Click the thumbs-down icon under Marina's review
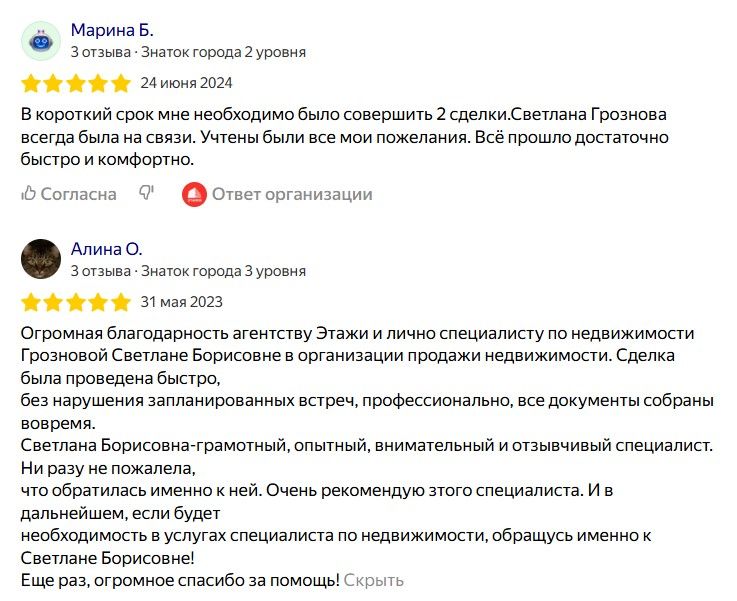This screenshot has height=601, width=737. tap(146, 194)
